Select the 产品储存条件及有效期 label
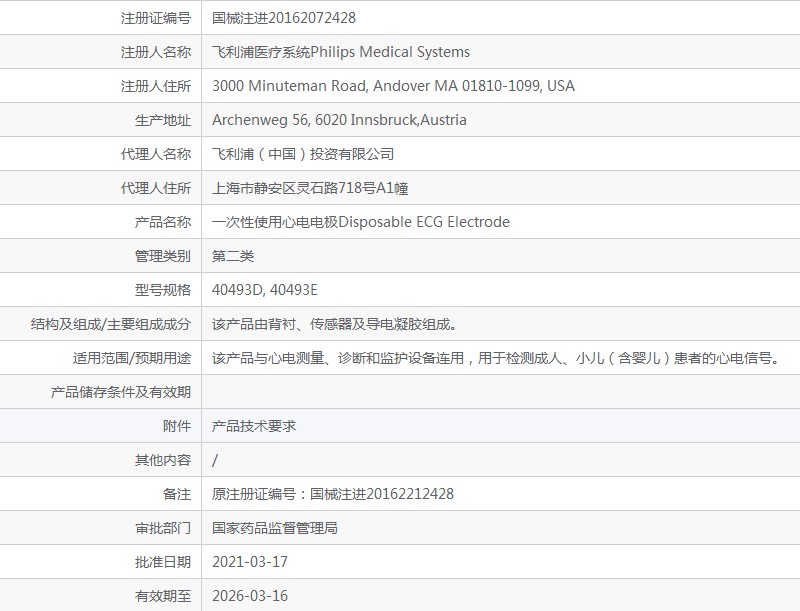This screenshot has height=611, width=800. tap(121, 392)
